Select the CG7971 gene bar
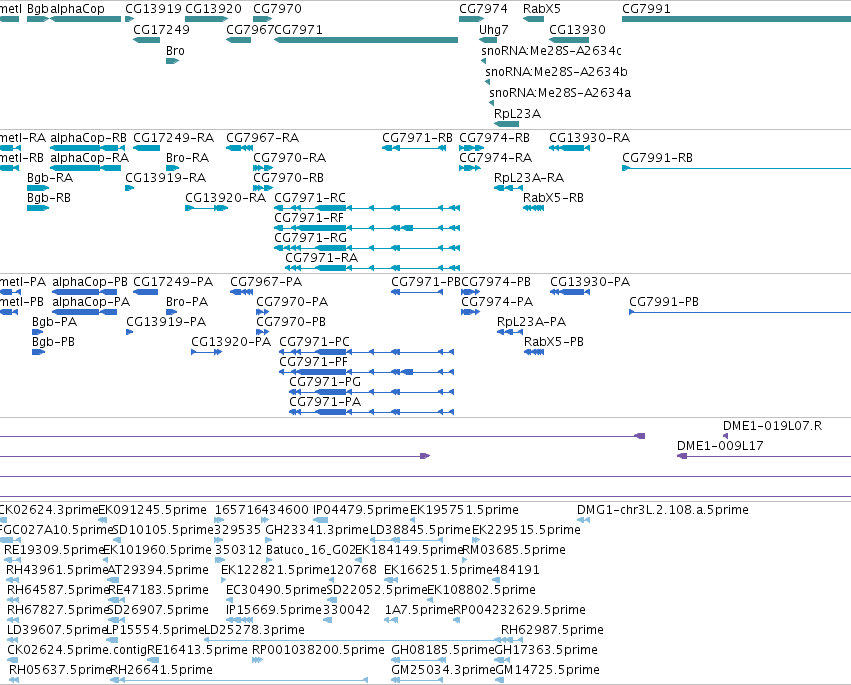The image size is (851, 685). point(366,40)
